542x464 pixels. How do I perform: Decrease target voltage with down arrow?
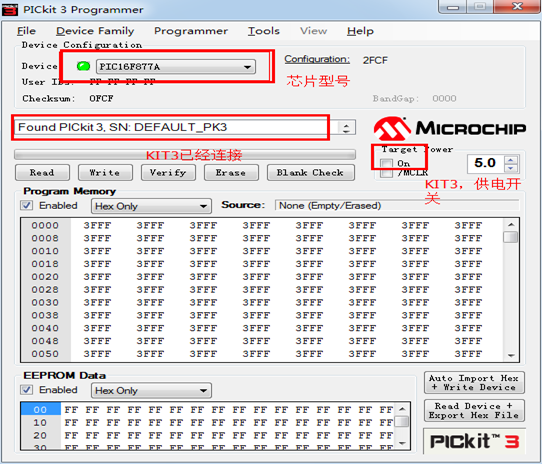point(511,168)
